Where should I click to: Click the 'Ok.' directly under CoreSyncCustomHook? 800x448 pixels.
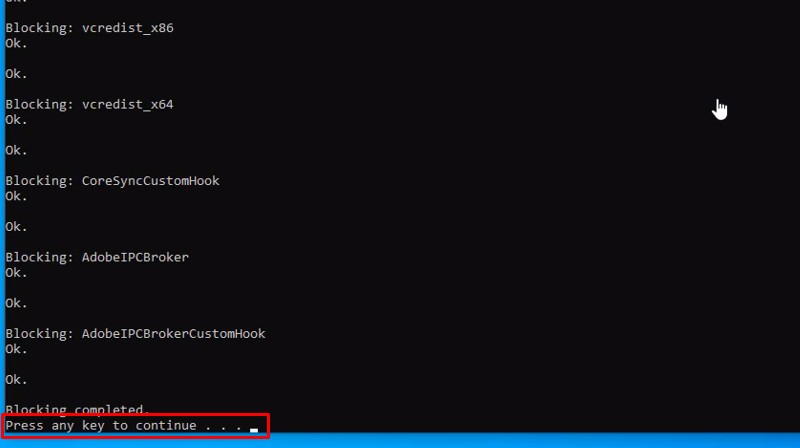tap(16, 196)
